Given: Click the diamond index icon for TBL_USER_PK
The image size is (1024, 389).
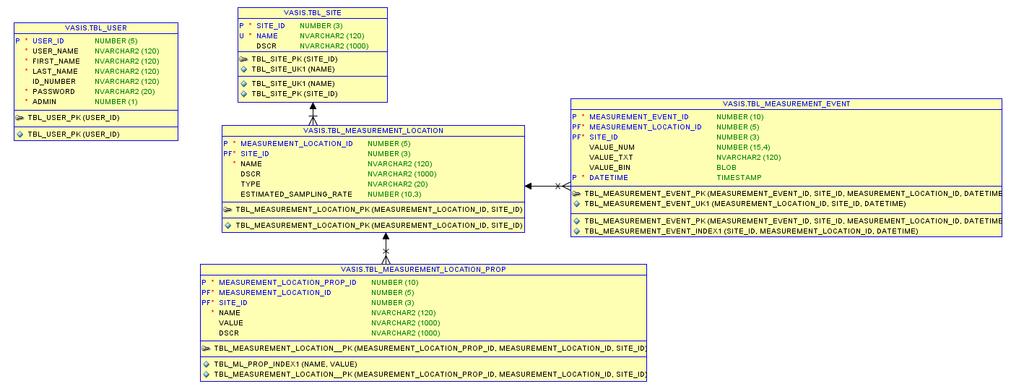Looking at the screenshot, I should (20, 134).
